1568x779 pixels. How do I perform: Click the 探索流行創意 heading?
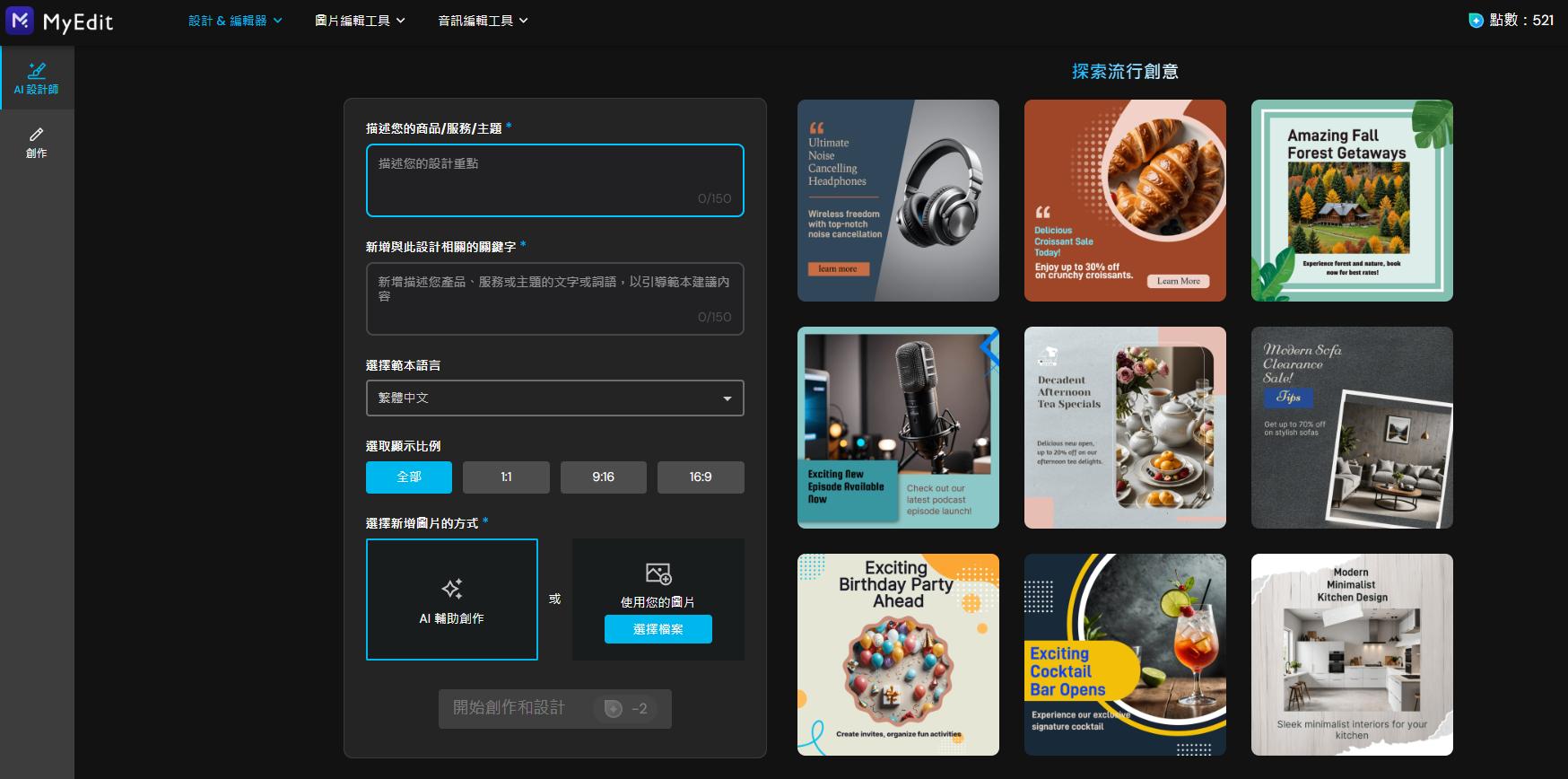pyautogui.click(x=1125, y=72)
